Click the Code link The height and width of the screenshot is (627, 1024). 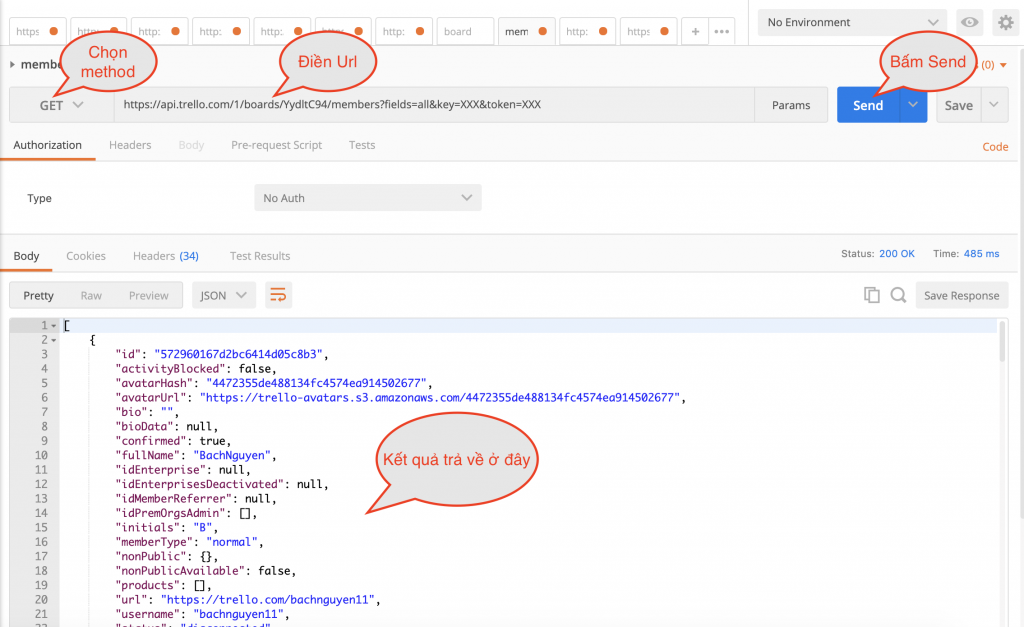coord(995,146)
